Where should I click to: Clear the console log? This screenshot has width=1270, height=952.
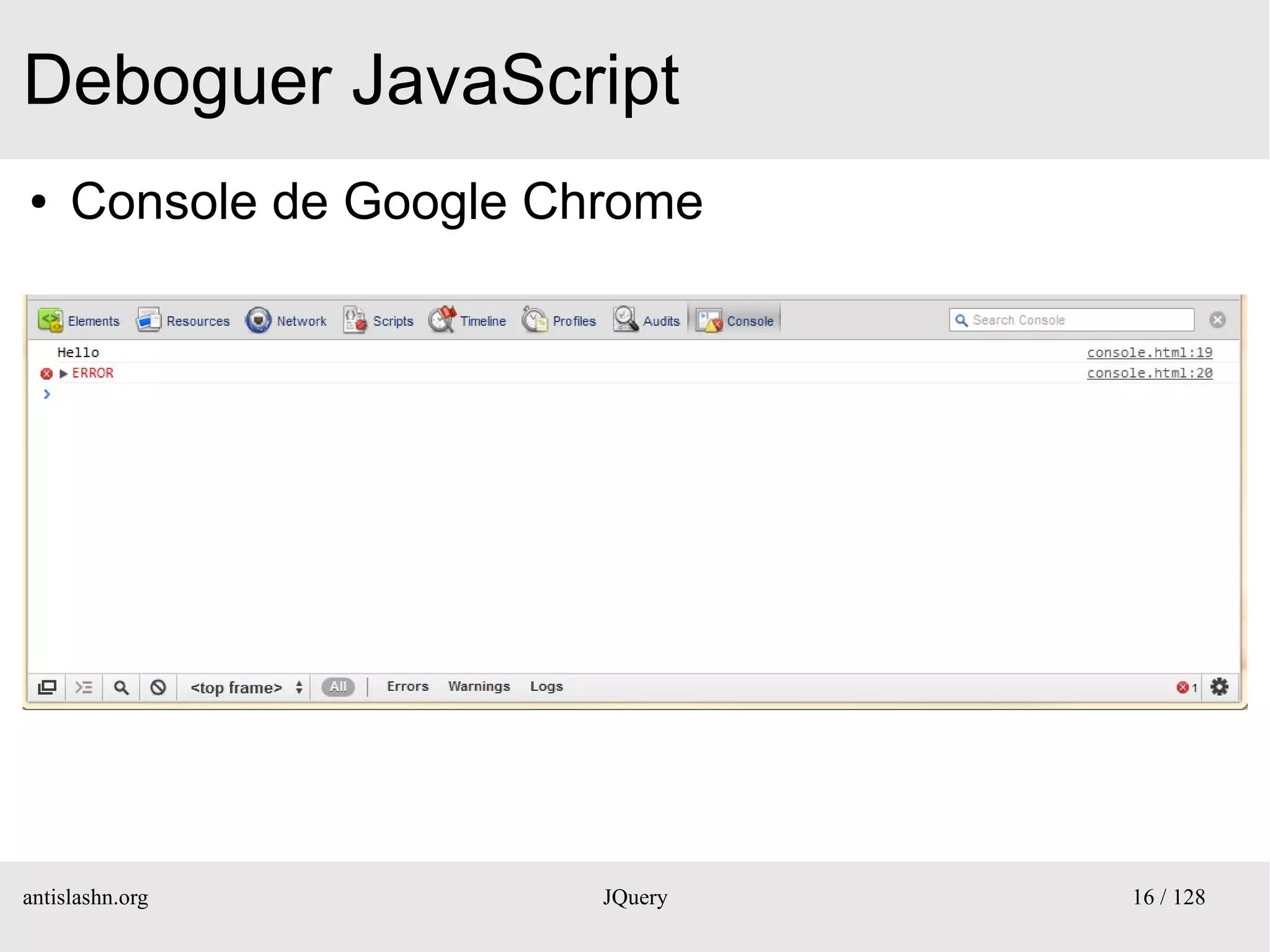point(158,687)
